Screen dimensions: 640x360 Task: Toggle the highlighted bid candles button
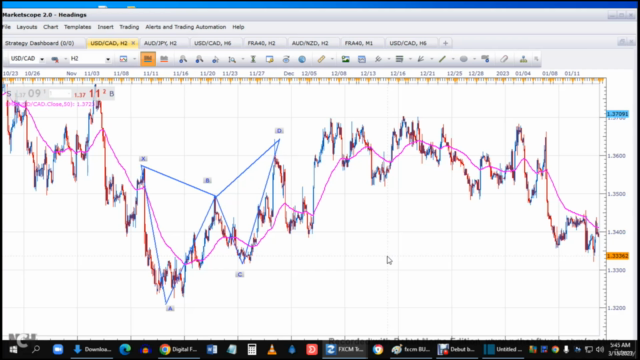148,59
